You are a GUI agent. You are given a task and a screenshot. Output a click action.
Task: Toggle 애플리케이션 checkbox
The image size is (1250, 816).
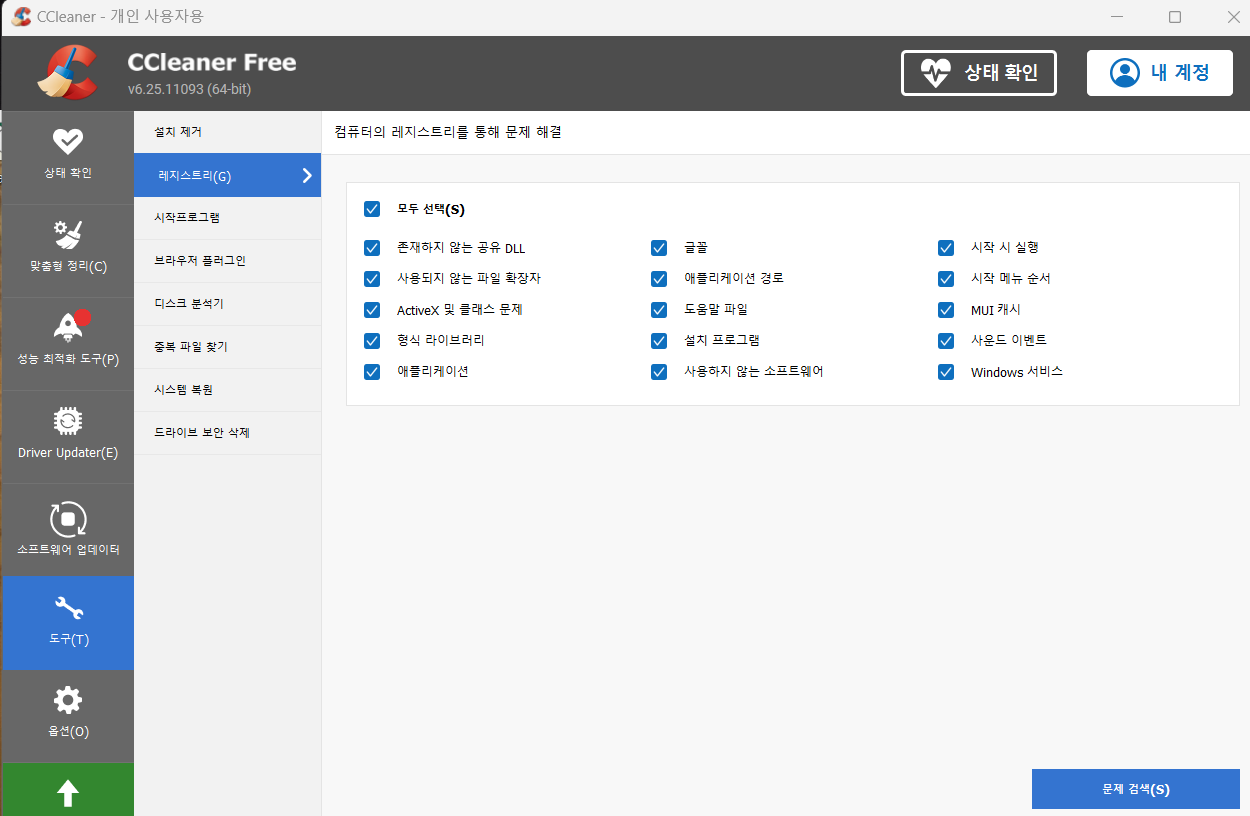(372, 372)
